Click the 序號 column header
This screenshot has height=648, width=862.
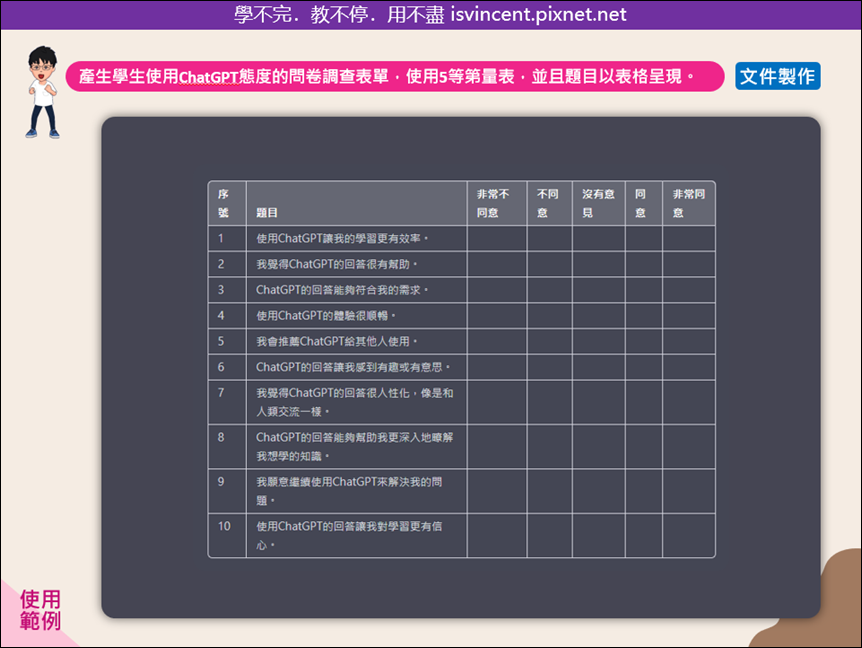(227, 203)
